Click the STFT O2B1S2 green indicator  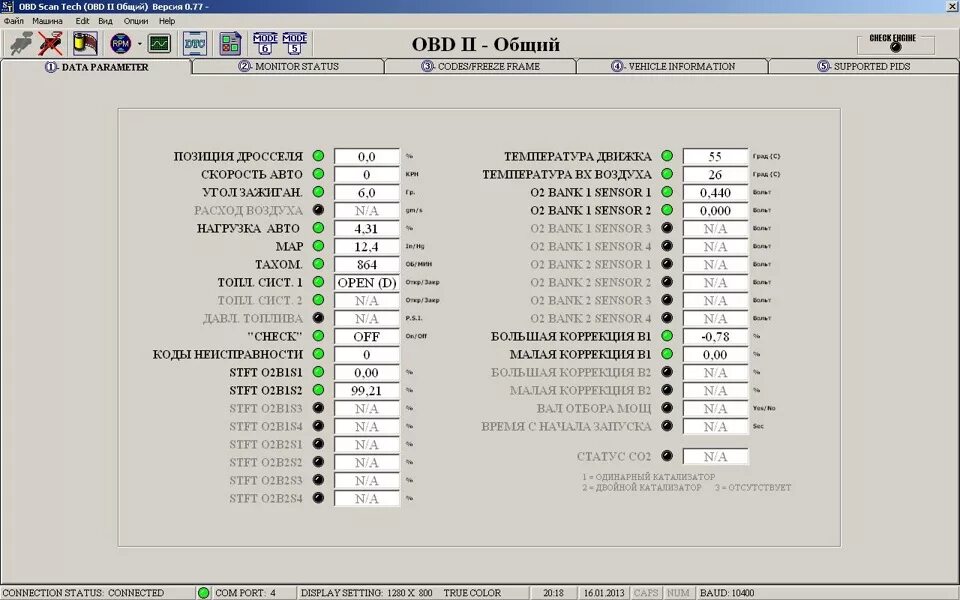(318, 390)
